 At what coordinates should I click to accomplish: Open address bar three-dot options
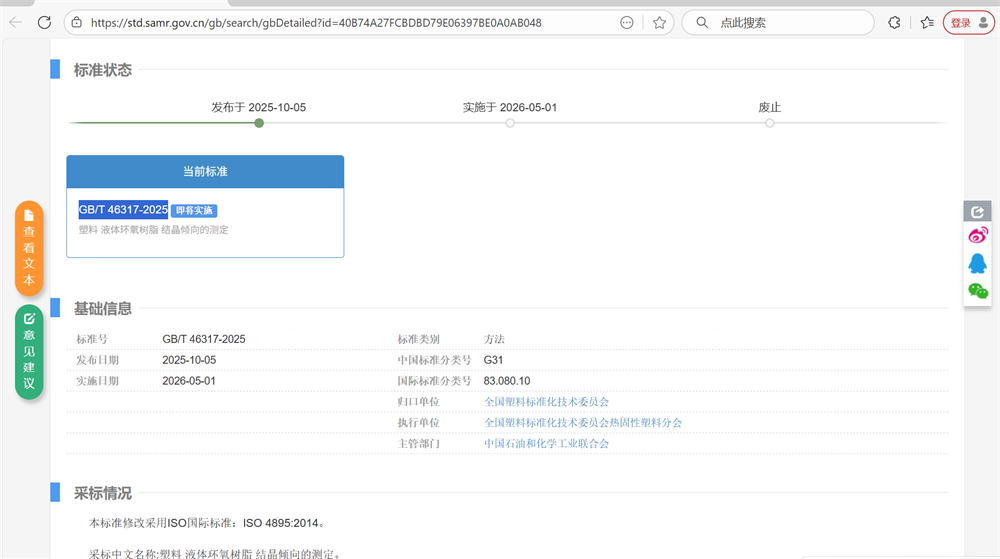pos(627,22)
